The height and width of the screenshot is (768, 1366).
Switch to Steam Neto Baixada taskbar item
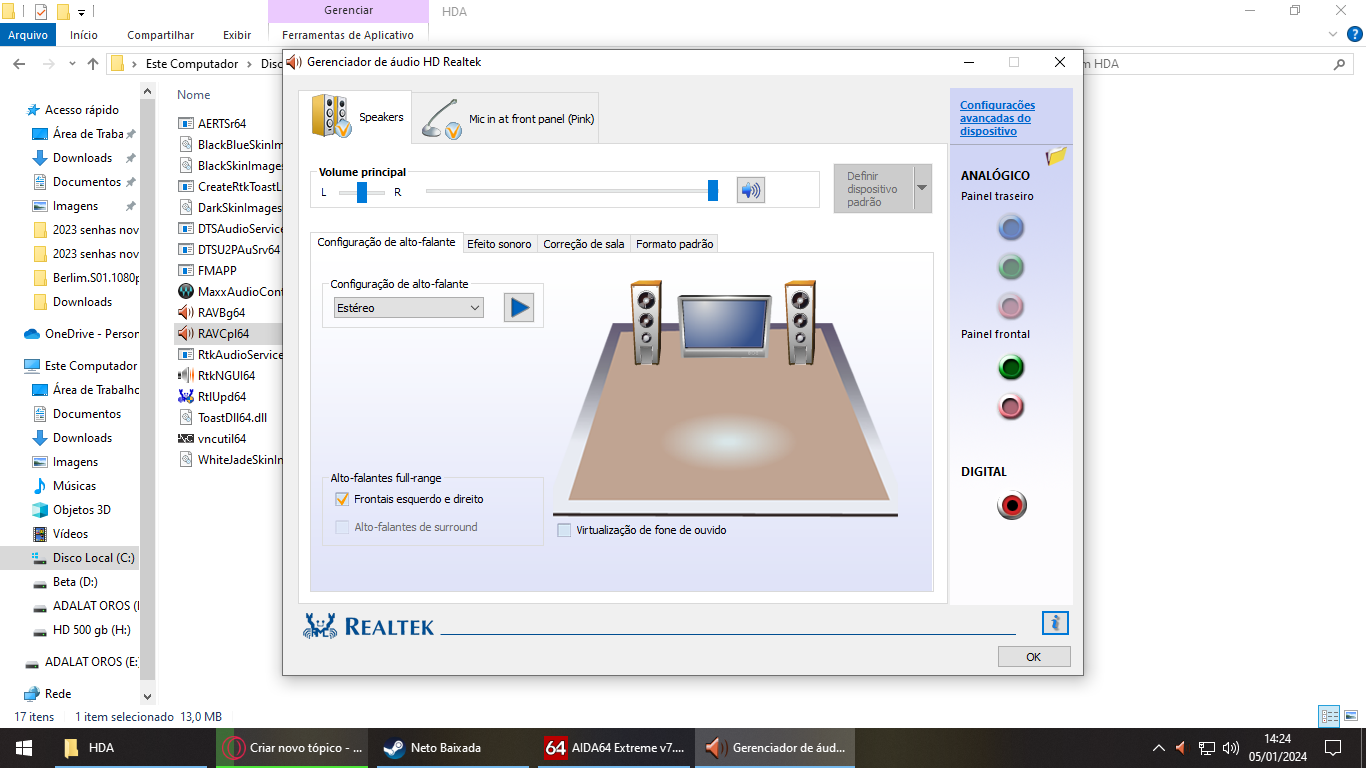[x=450, y=747]
